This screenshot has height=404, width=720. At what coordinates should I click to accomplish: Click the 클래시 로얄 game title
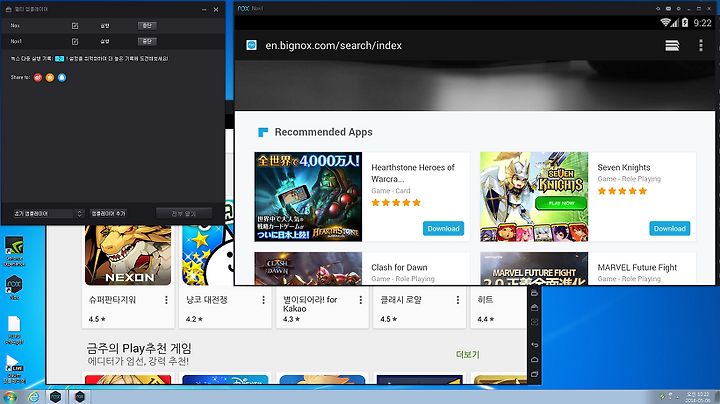[x=400, y=300]
